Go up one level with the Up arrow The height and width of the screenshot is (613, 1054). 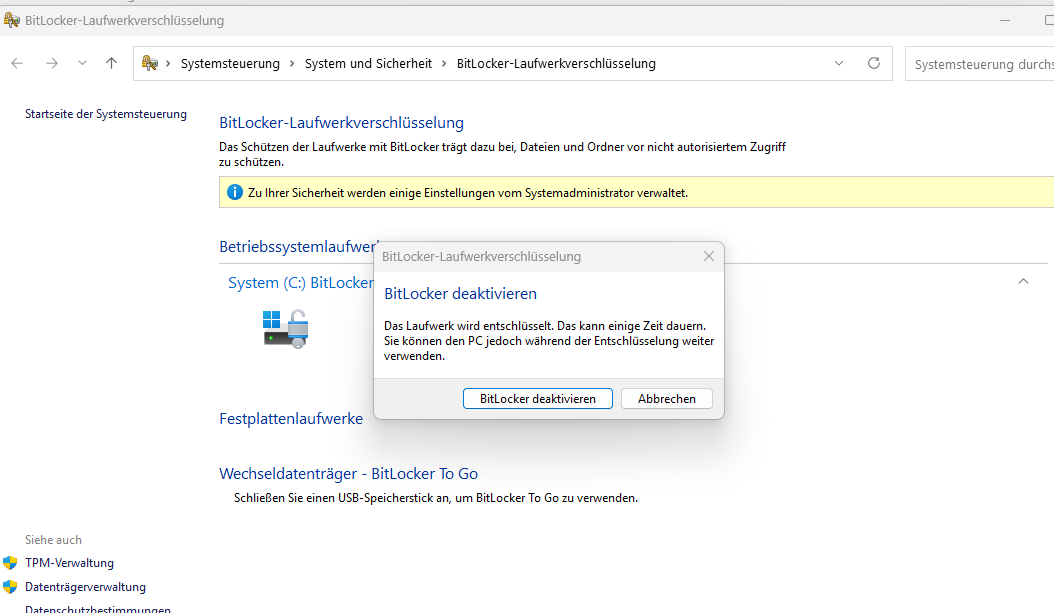pyautogui.click(x=112, y=63)
